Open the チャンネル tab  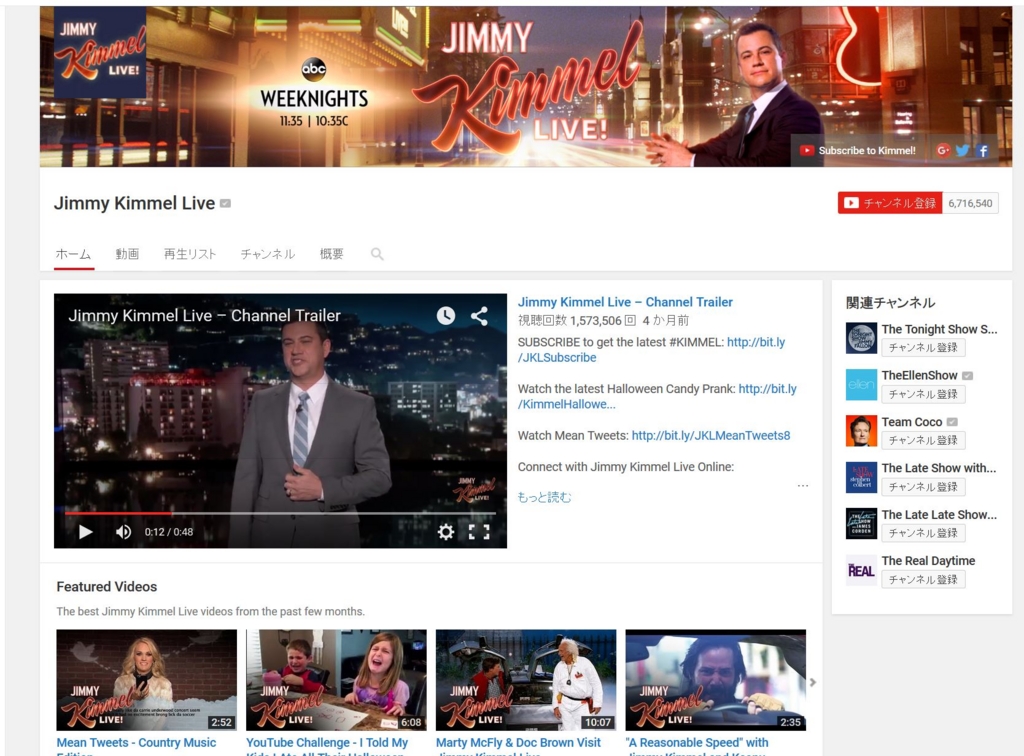tap(268, 254)
